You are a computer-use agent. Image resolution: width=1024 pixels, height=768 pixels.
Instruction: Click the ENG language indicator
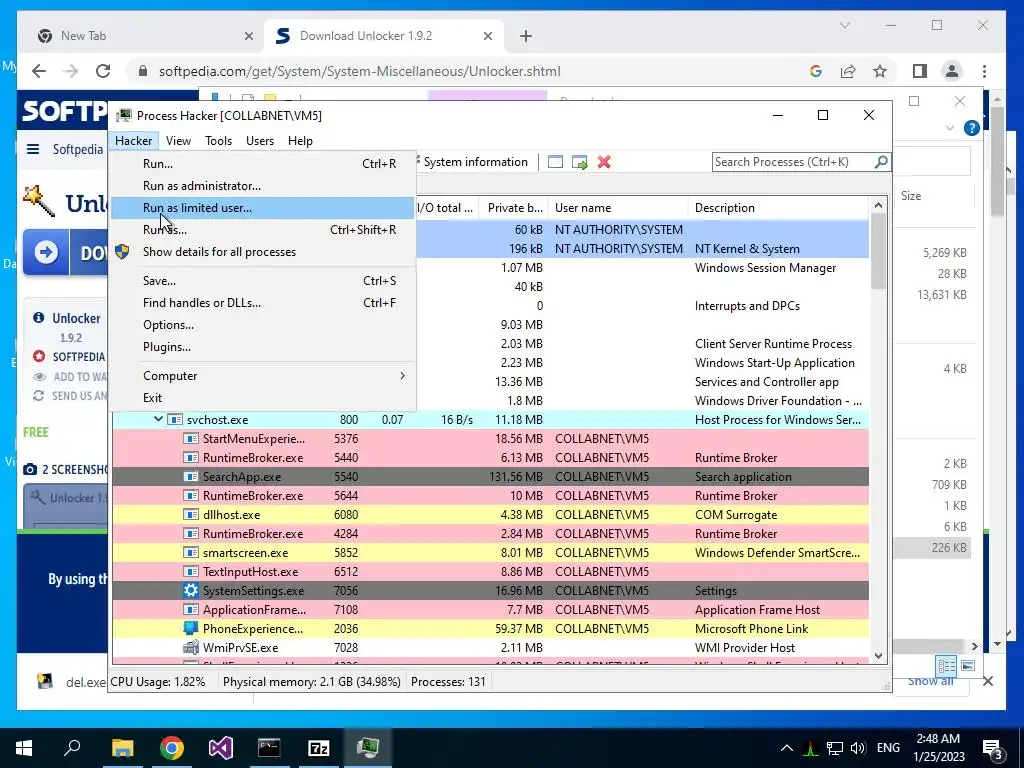click(888, 748)
